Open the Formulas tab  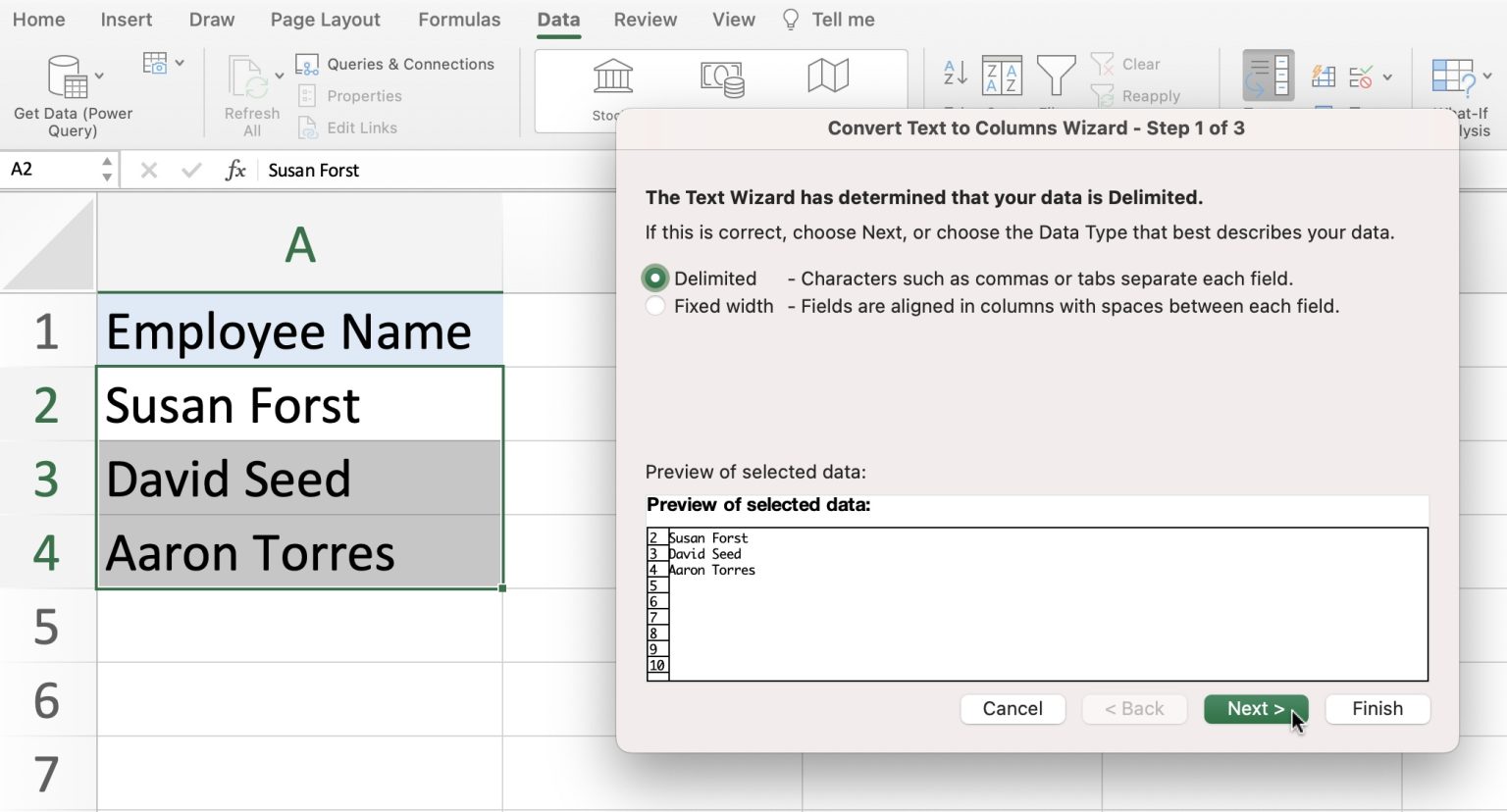click(x=459, y=20)
